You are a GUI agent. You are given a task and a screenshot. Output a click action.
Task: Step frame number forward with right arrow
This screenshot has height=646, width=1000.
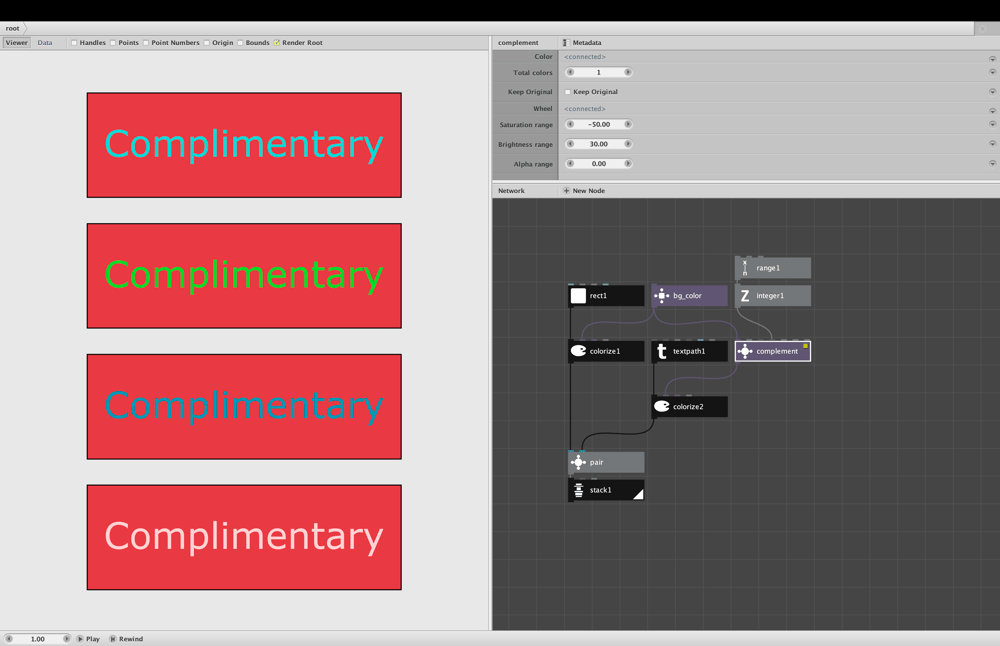pos(66,638)
